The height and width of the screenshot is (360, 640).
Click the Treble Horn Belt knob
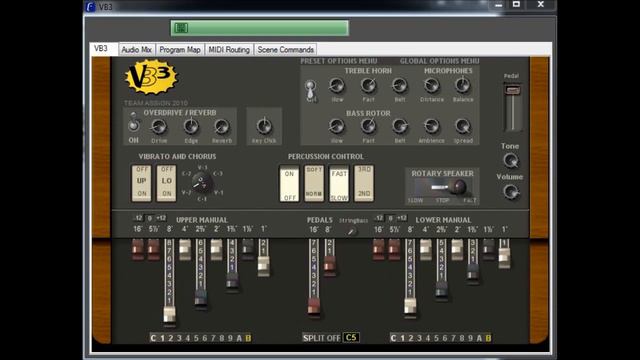coord(400,86)
